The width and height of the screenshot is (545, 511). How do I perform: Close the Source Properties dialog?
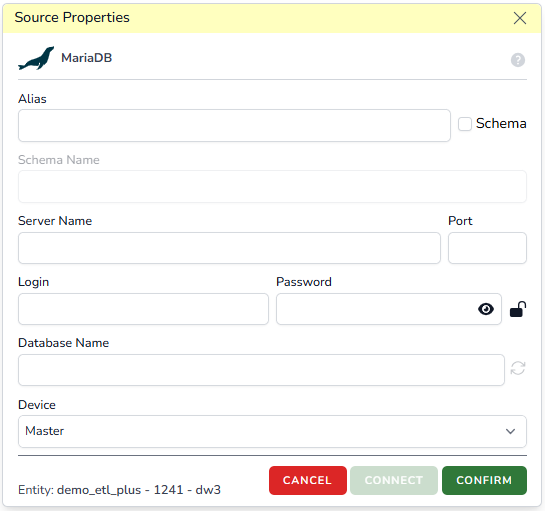tap(520, 18)
